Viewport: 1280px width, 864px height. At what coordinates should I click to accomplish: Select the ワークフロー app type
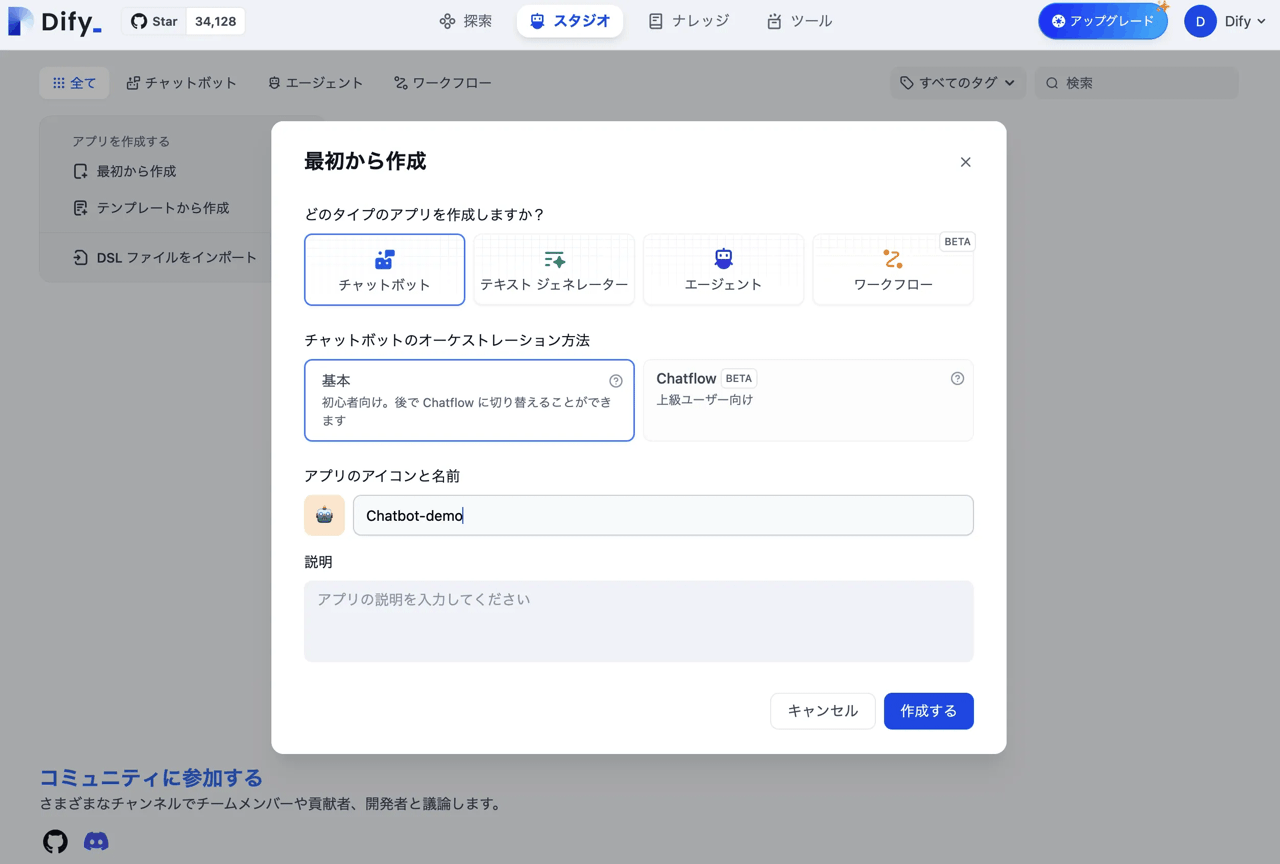click(x=893, y=270)
